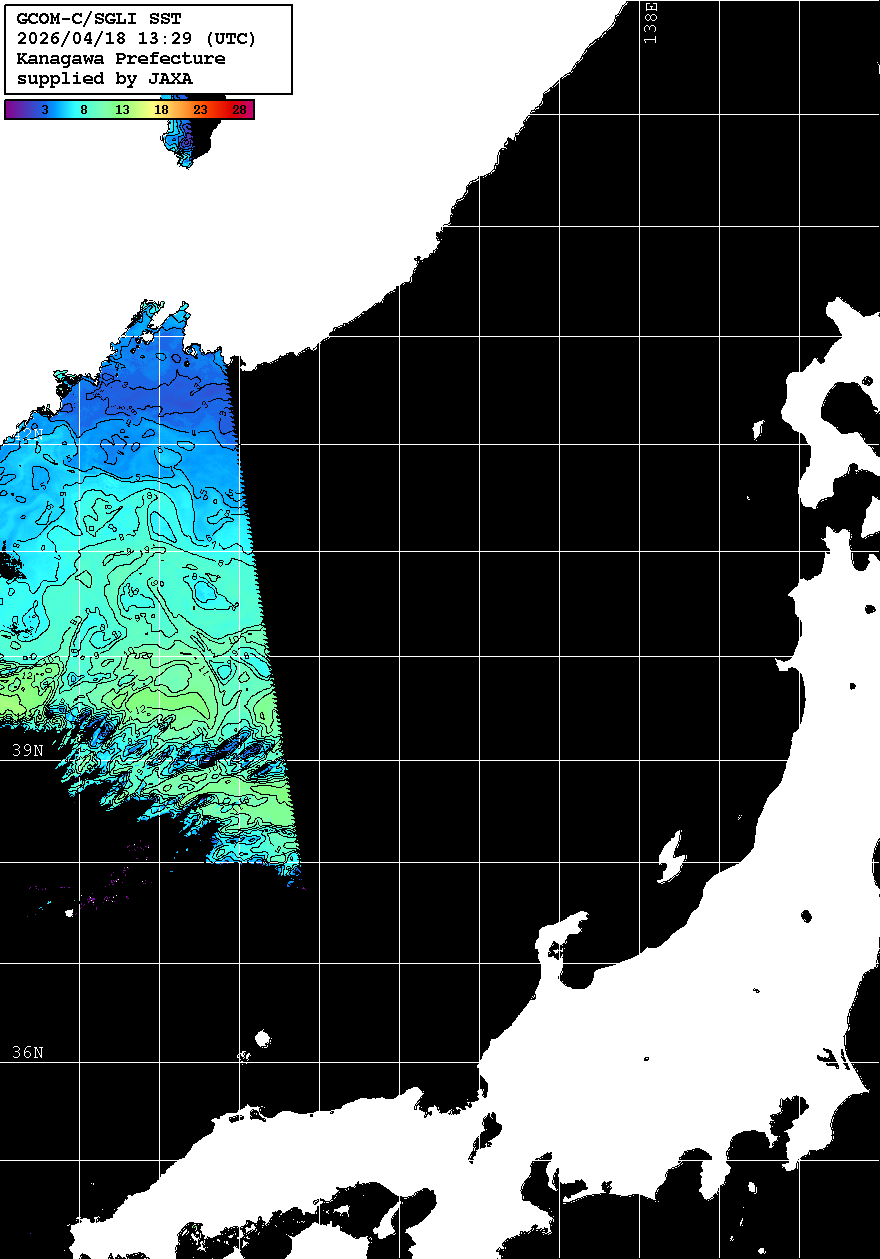Click the small SST patch below the legend
The width and height of the screenshot is (880, 1259).
pos(181,140)
